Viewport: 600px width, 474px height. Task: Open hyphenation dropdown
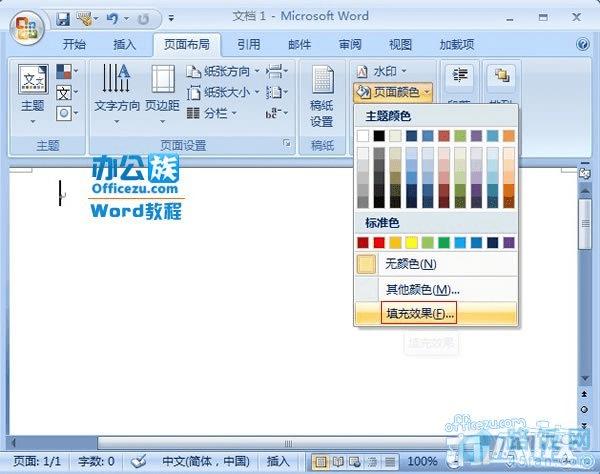tap(277, 113)
